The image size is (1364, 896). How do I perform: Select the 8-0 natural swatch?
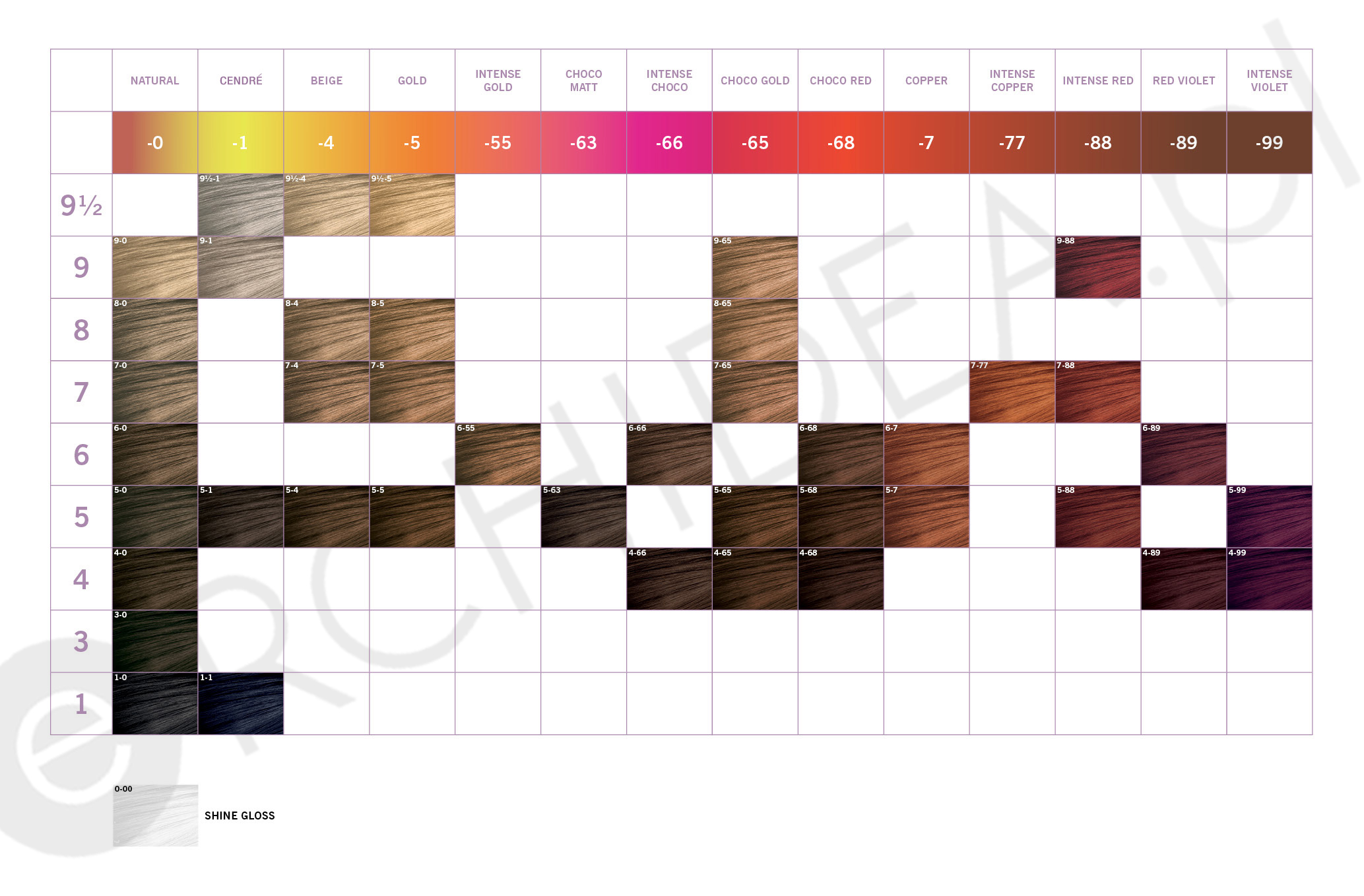point(155,330)
